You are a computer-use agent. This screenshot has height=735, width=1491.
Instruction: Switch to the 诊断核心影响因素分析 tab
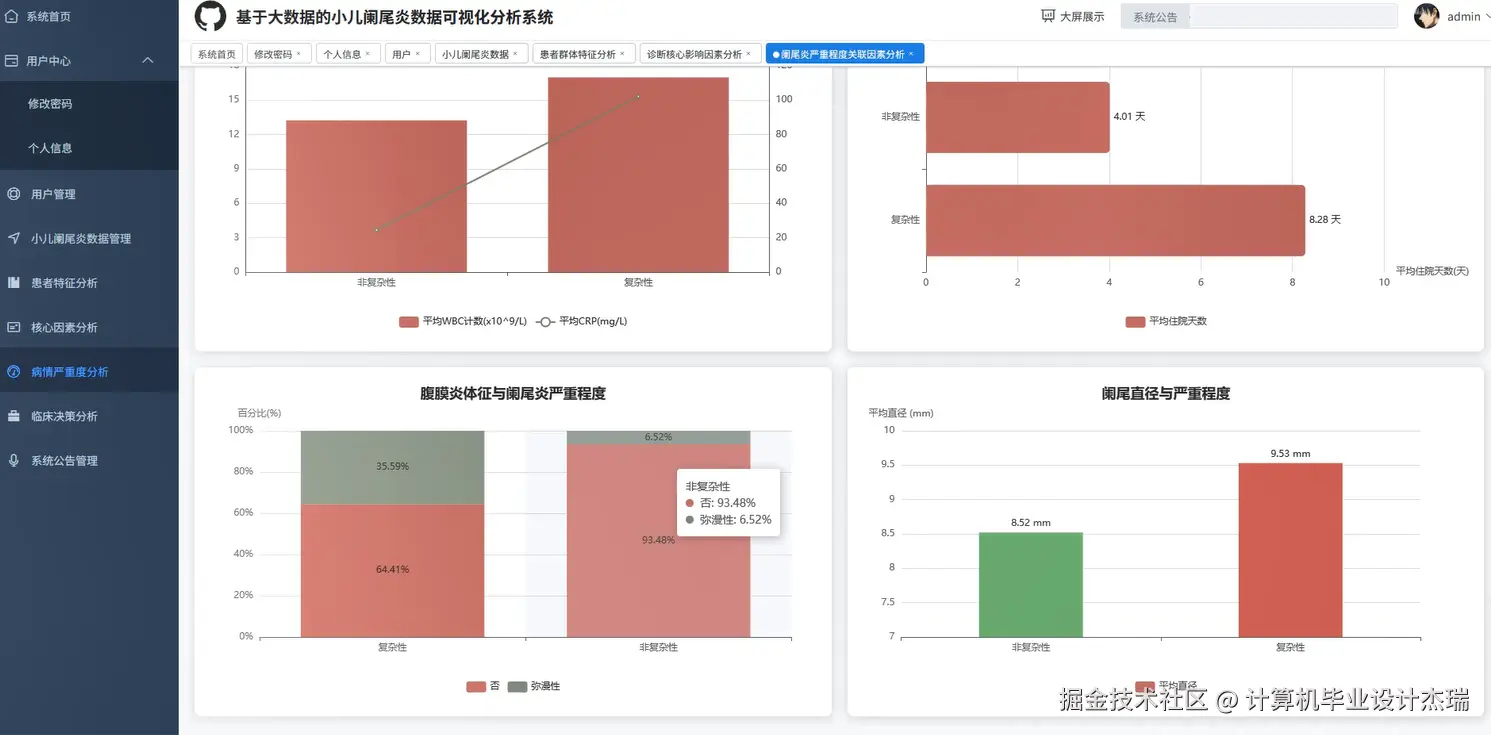point(701,54)
